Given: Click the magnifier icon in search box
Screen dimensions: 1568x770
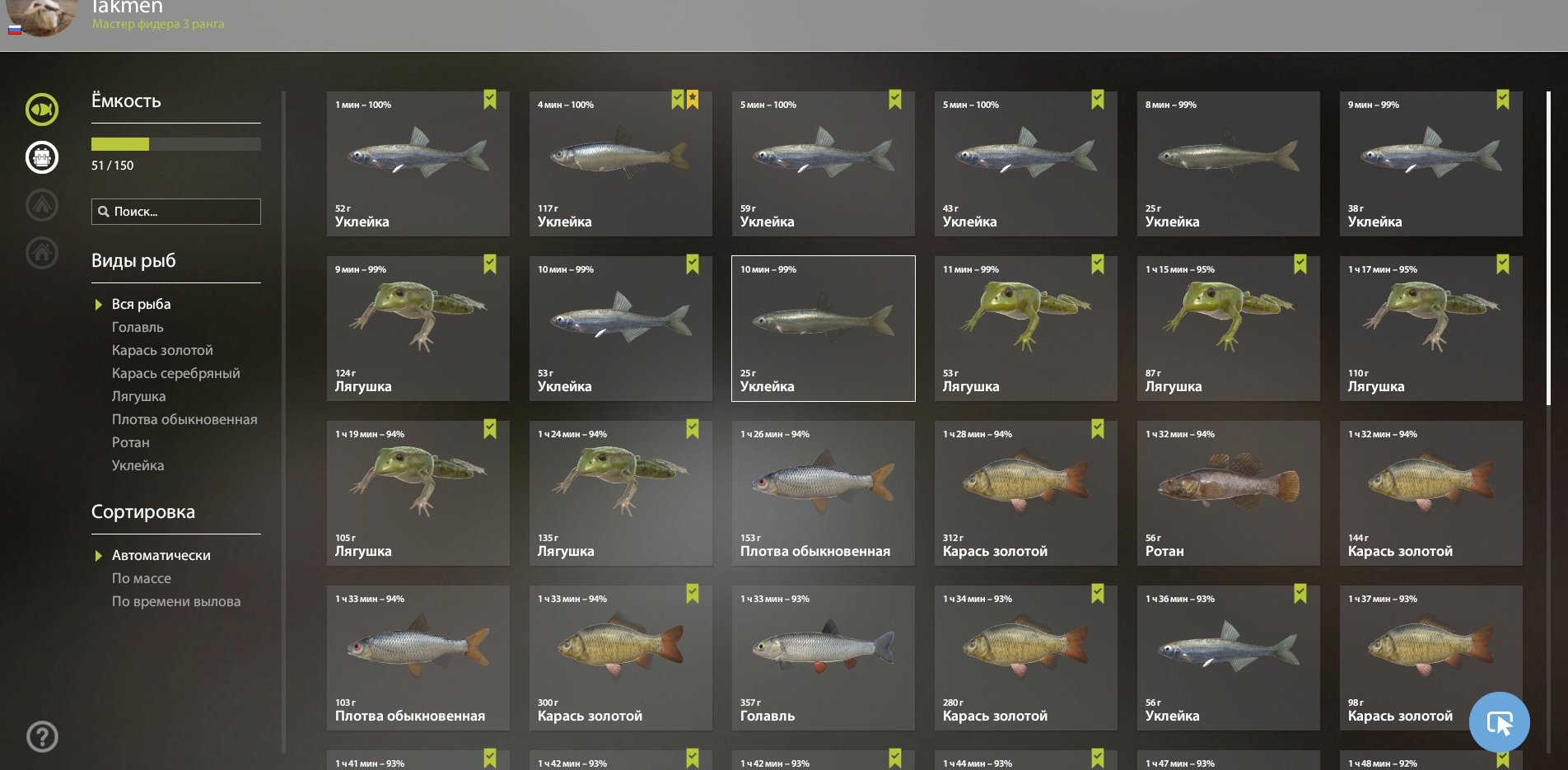Looking at the screenshot, I should (x=104, y=212).
